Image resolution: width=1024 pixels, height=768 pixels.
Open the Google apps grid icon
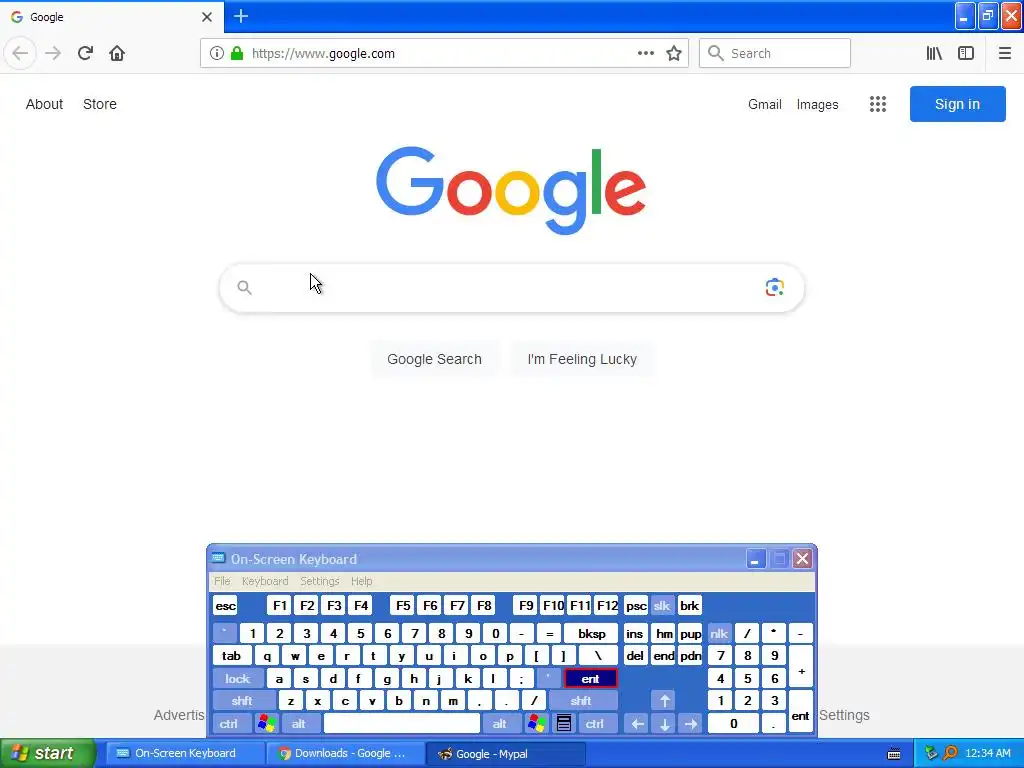(x=878, y=104)
